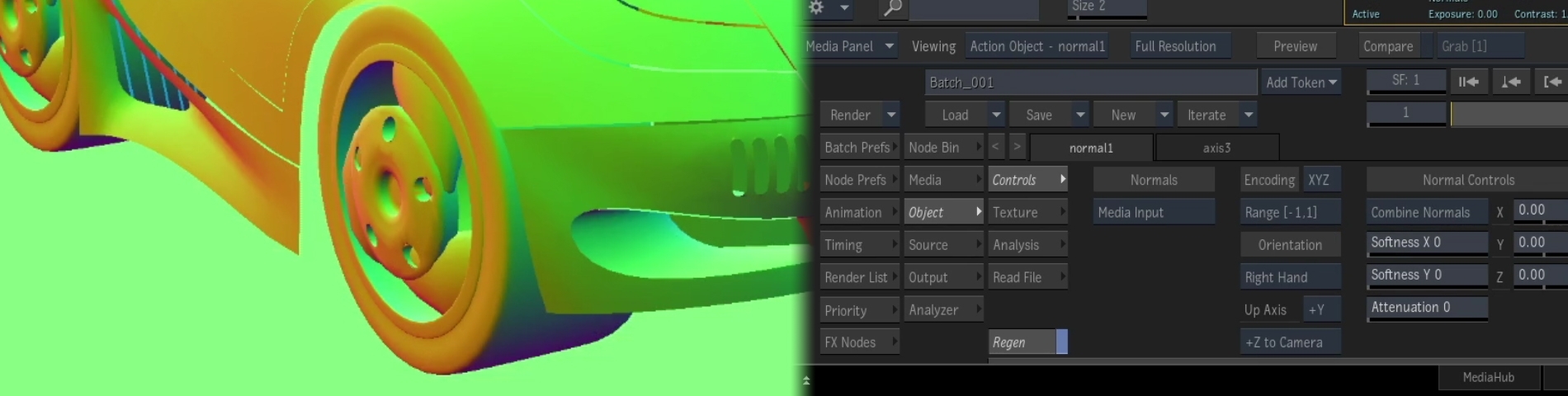
Task: Switch to the axis3 tab
Action: coord(1217,148)
